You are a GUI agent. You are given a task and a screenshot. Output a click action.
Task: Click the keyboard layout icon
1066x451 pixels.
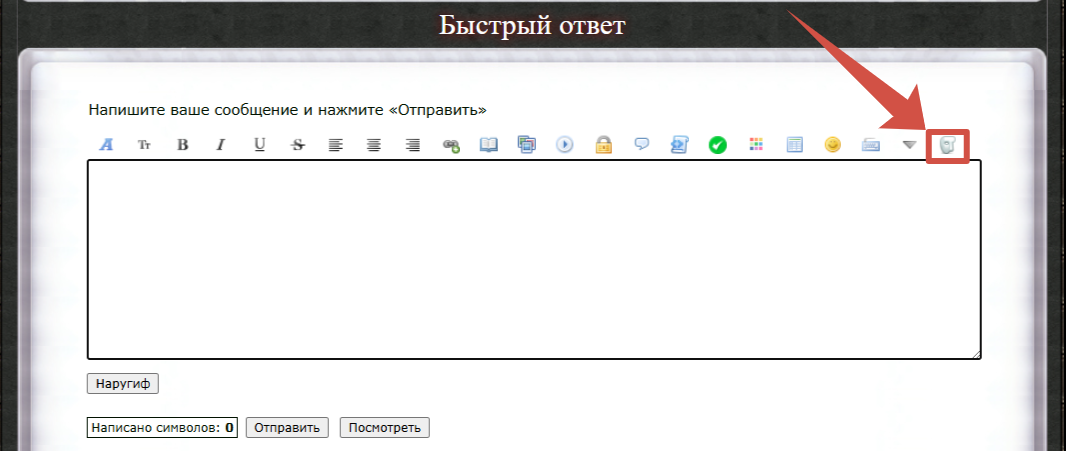pos(871,145)
